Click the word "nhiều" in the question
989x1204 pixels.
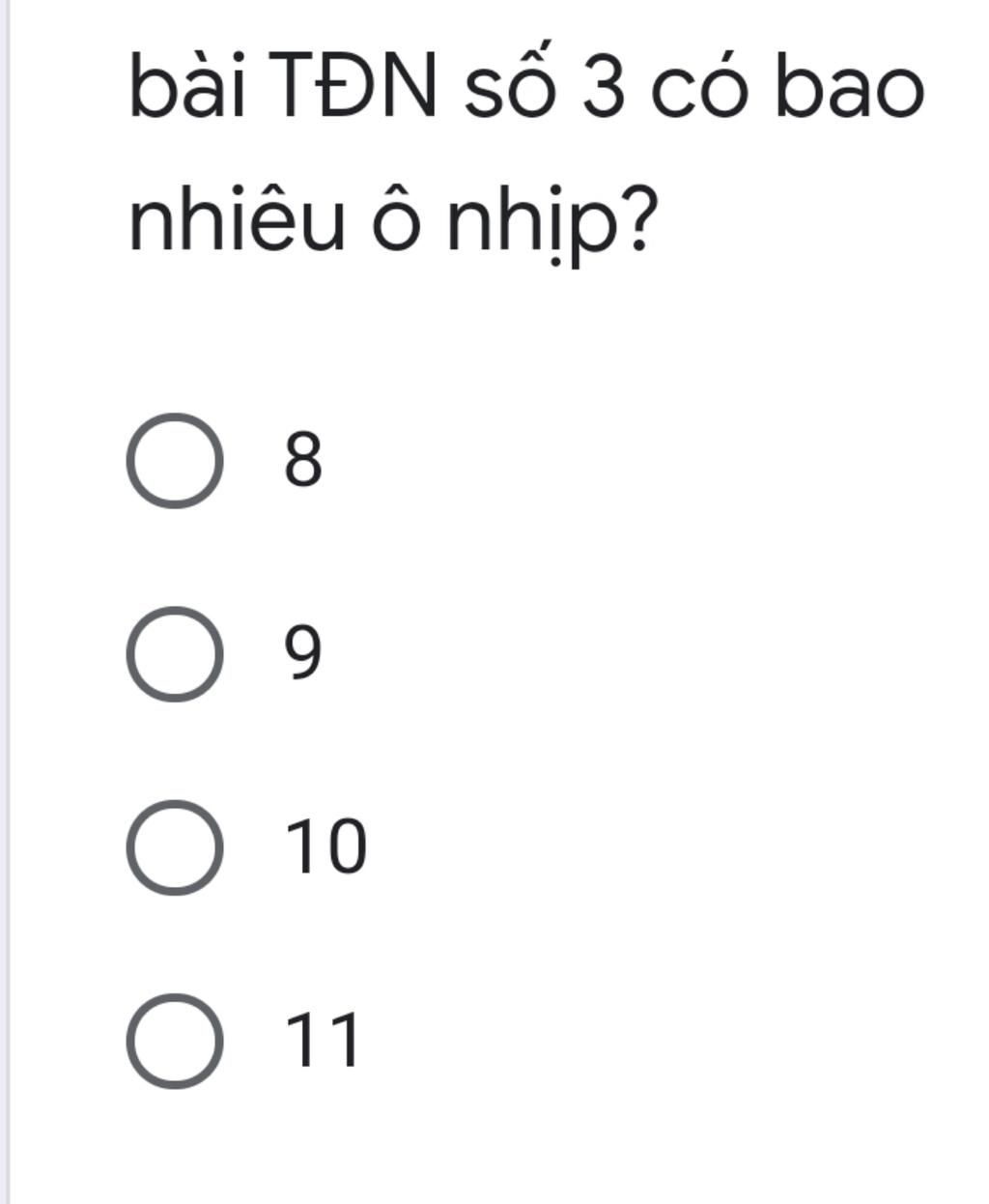pos(237,224)
